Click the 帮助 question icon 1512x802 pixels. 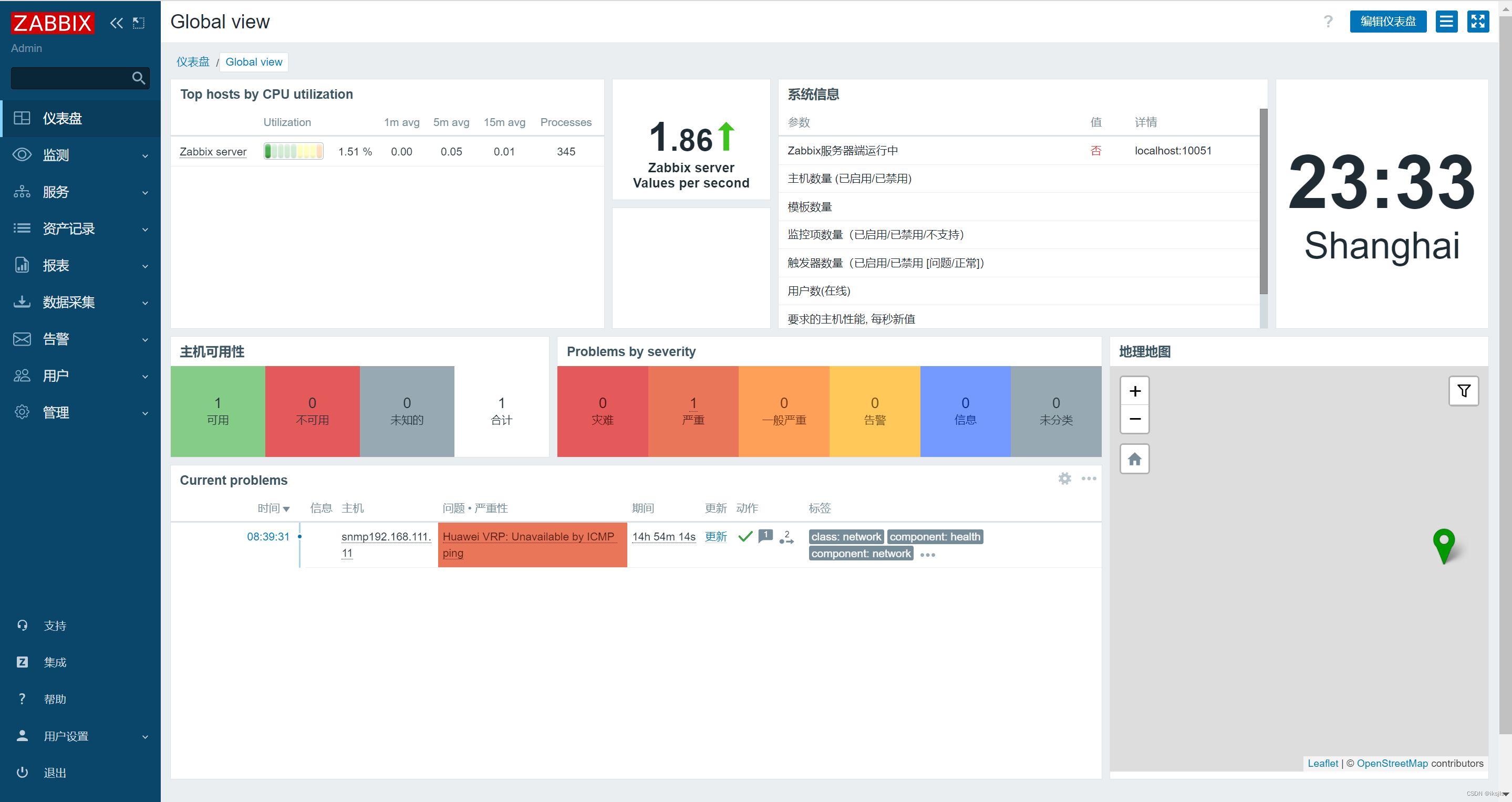22,700
